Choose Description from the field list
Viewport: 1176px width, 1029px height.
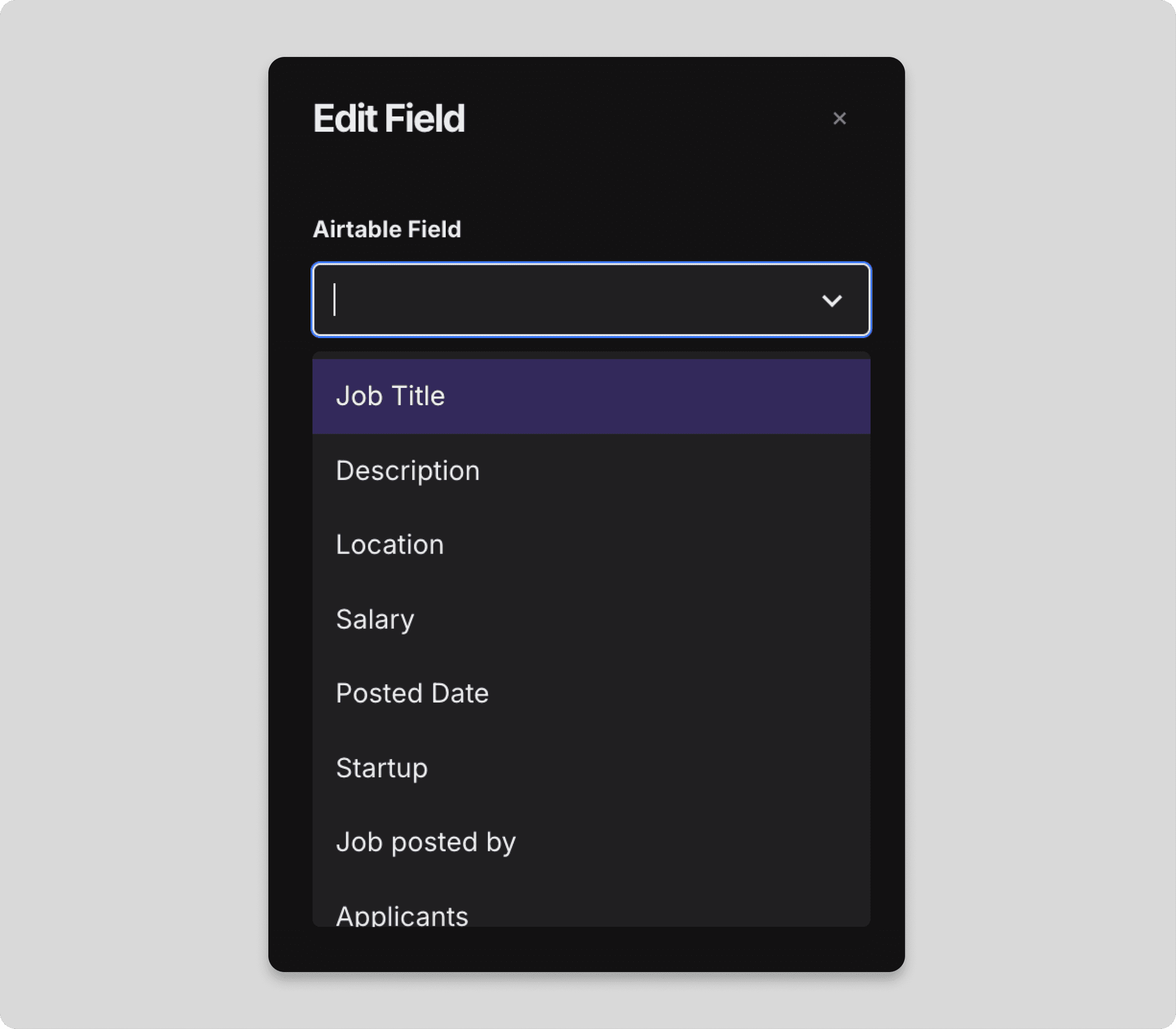pyautogui.click(x=591, y=471)
